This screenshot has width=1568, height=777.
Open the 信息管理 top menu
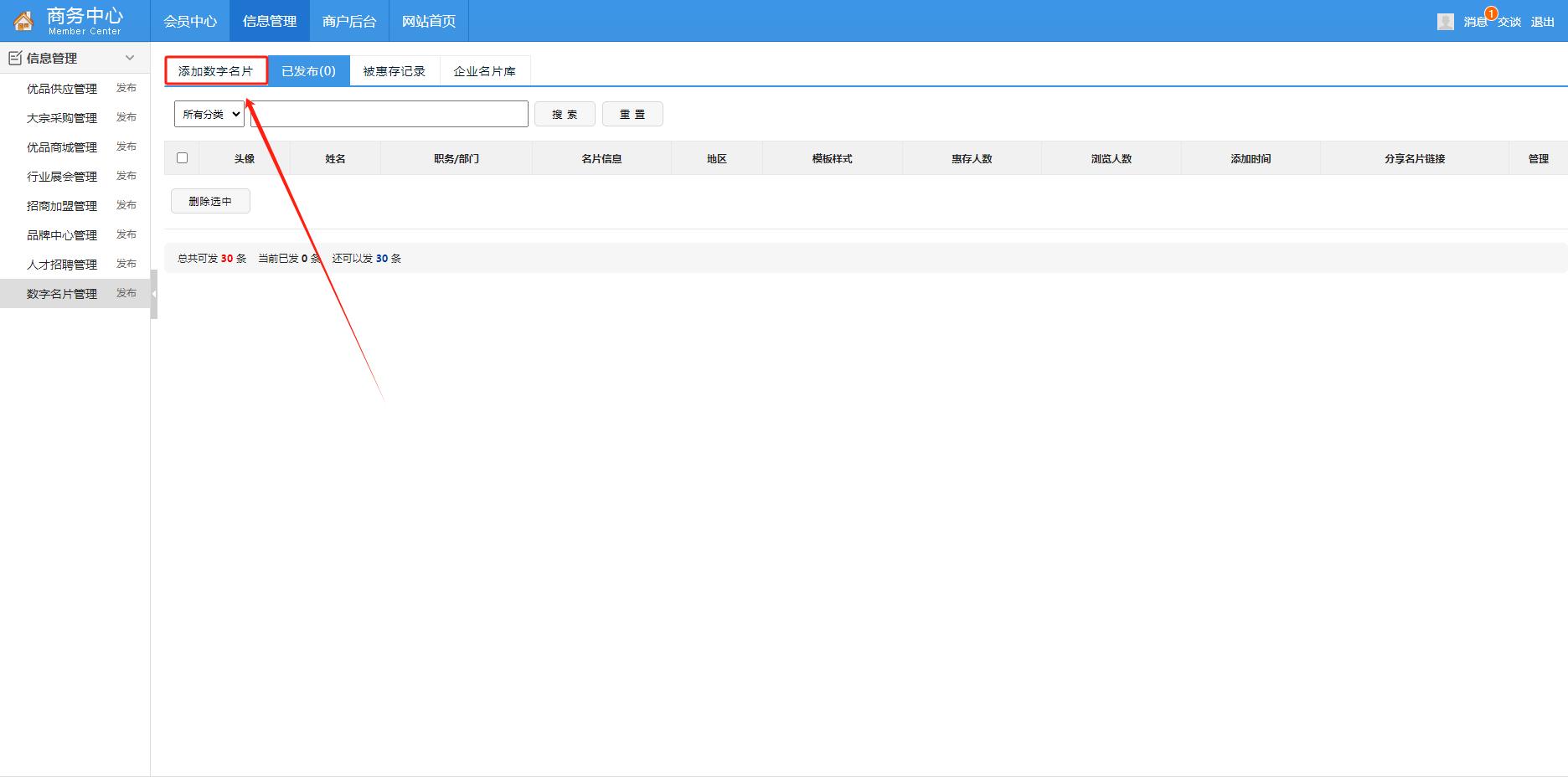tap(270, 21)
